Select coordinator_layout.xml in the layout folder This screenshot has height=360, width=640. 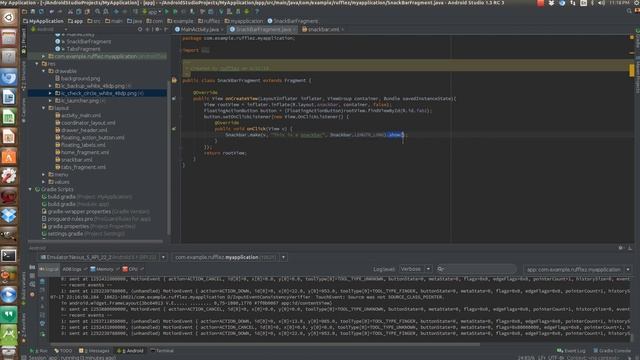[x=88, y=123]
